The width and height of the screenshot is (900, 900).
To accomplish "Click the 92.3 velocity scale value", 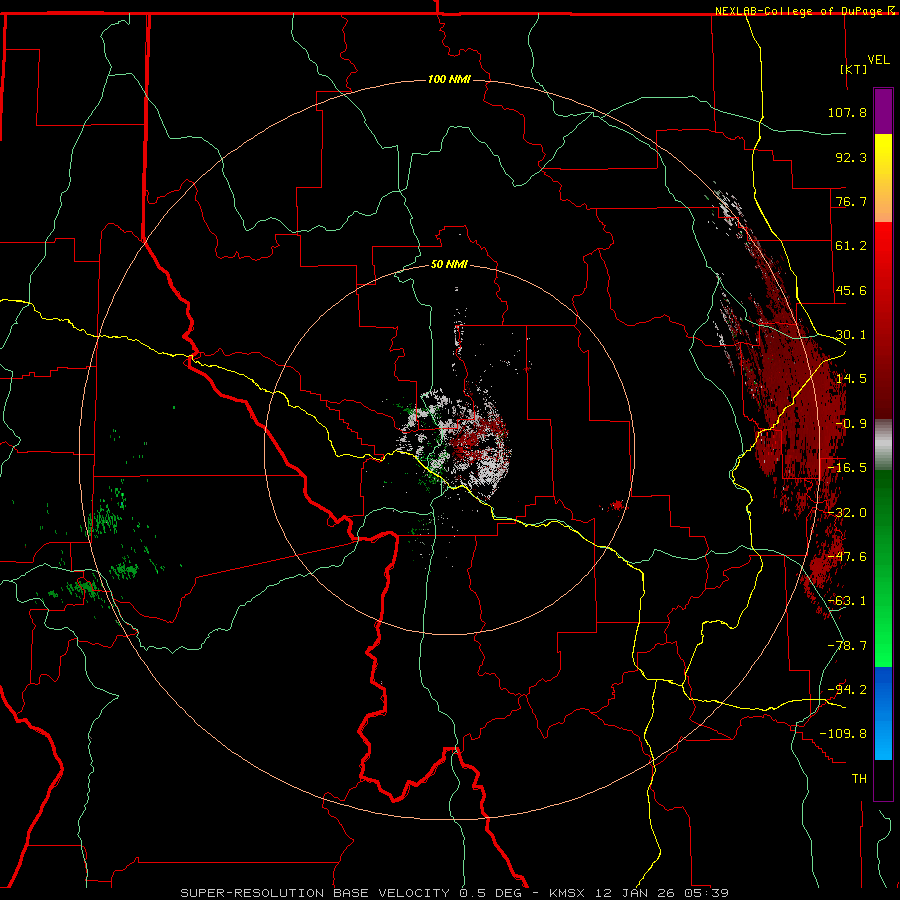I will click(x=851, y=157).
